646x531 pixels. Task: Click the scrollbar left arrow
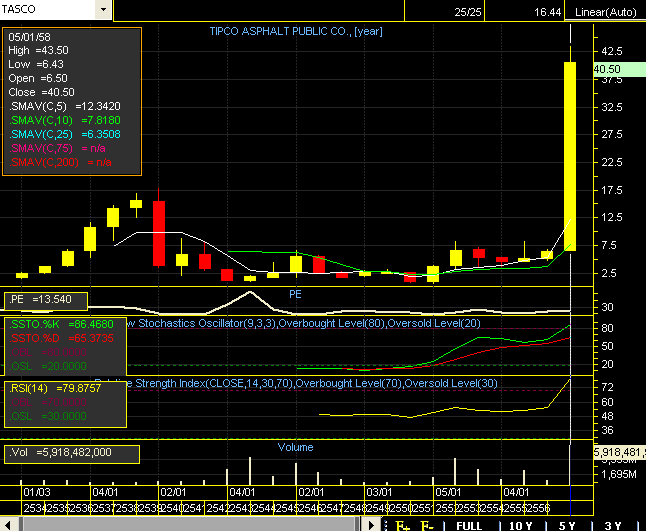pyautogui.click(x=7, y=525)
